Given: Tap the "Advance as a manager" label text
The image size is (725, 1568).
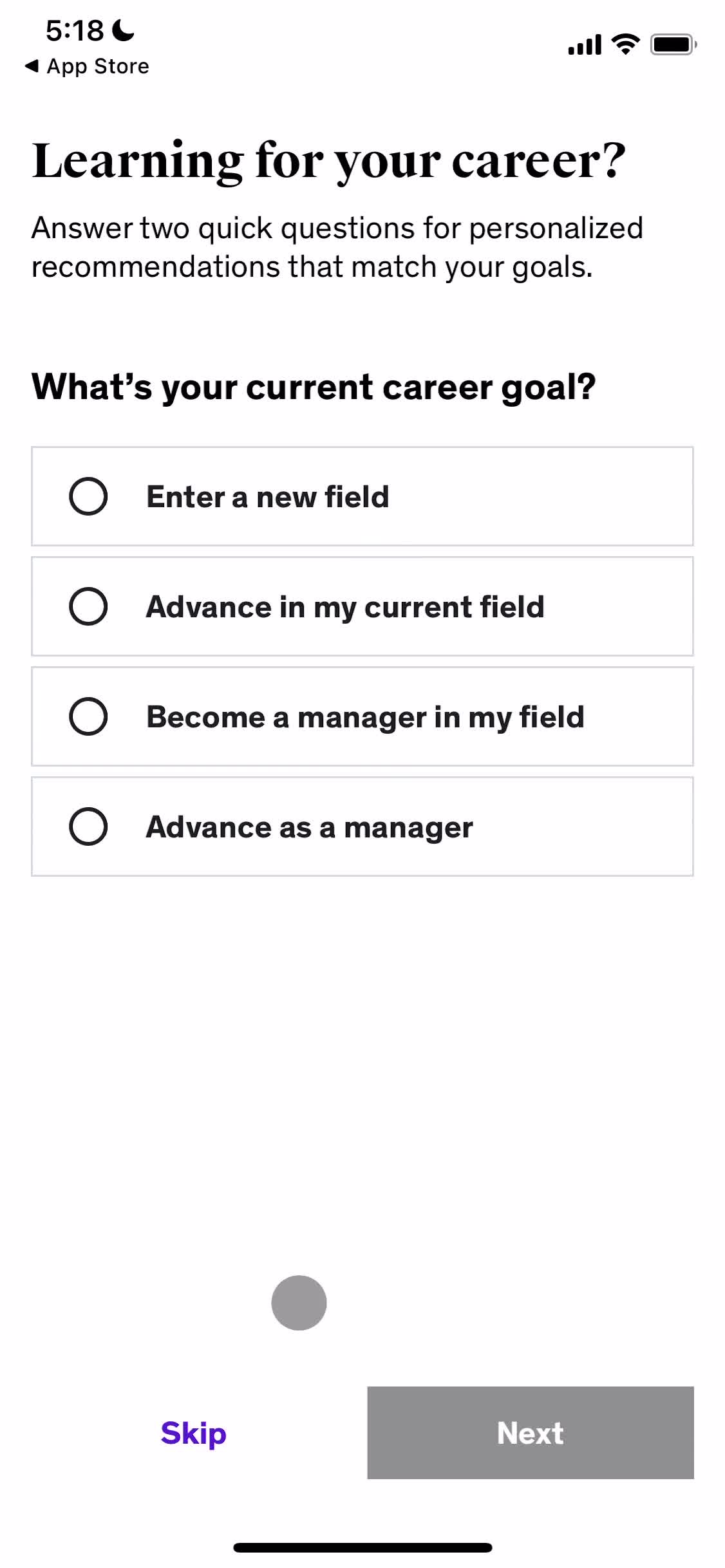Looking at the screenshot, I should pyautogui.click(x=309, y=827).
